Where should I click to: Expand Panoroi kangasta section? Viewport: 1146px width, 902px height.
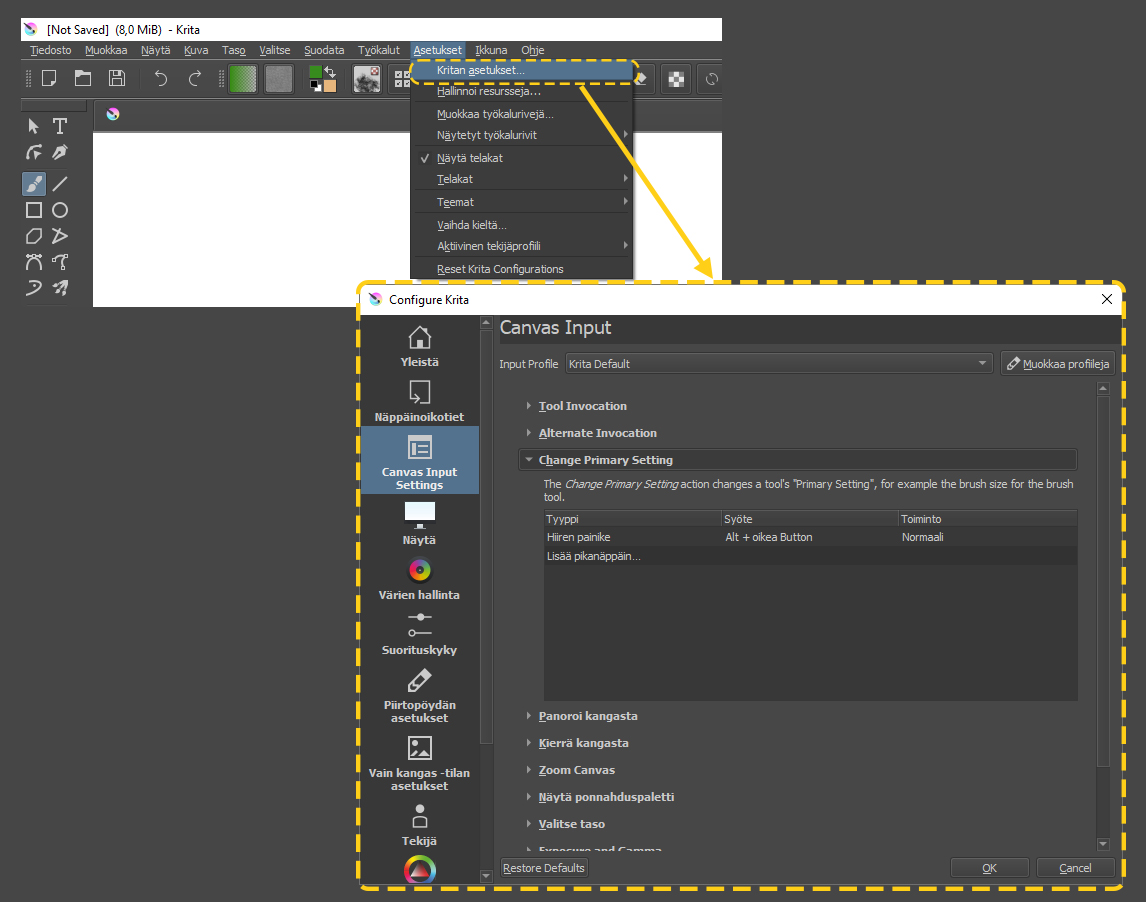click(588, 716)
